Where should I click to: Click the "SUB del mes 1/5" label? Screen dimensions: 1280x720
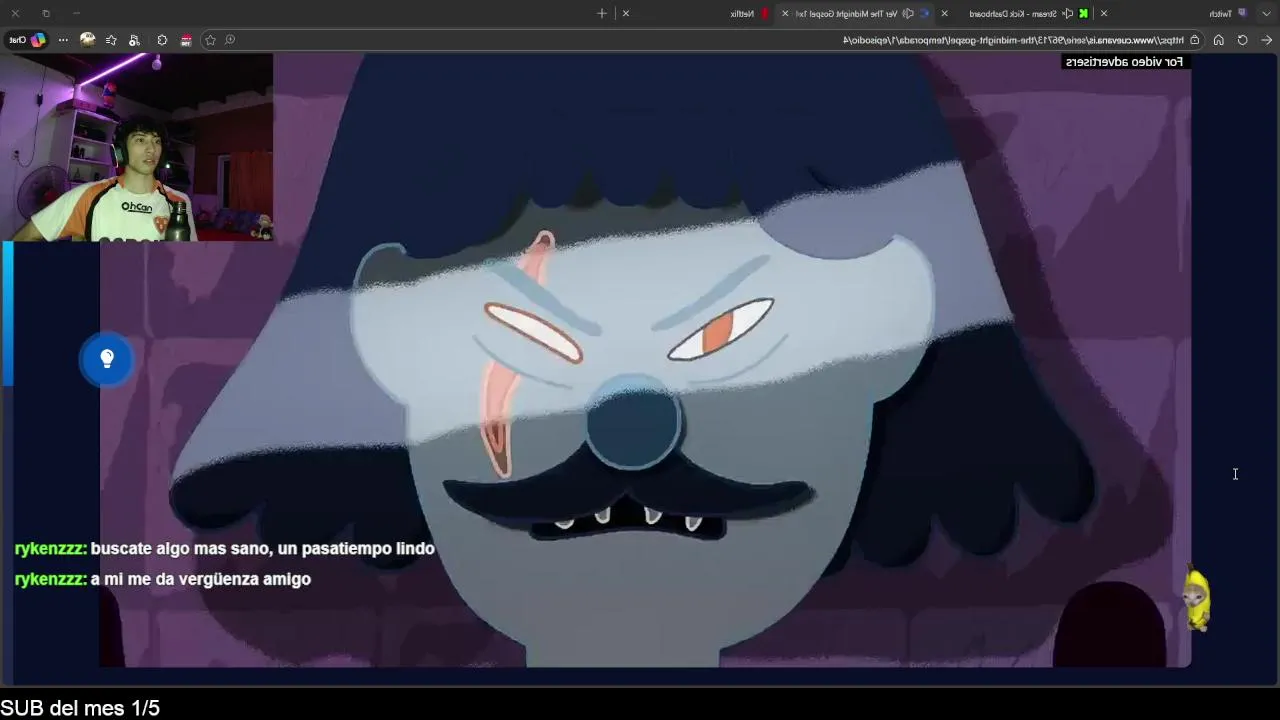(x=80, y=708)
